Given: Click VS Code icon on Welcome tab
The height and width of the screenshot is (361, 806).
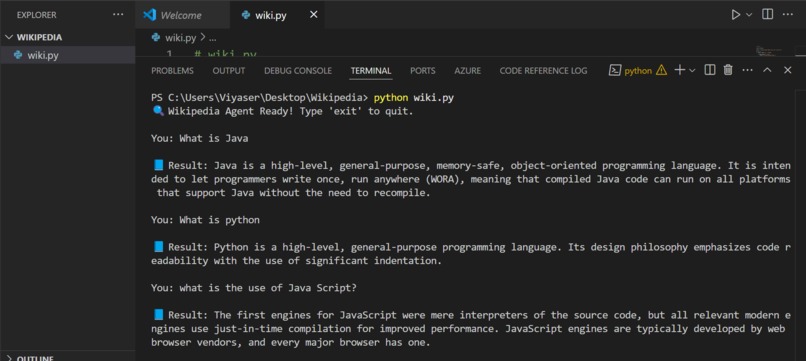Looking at the screenshot, I should 150,15.
